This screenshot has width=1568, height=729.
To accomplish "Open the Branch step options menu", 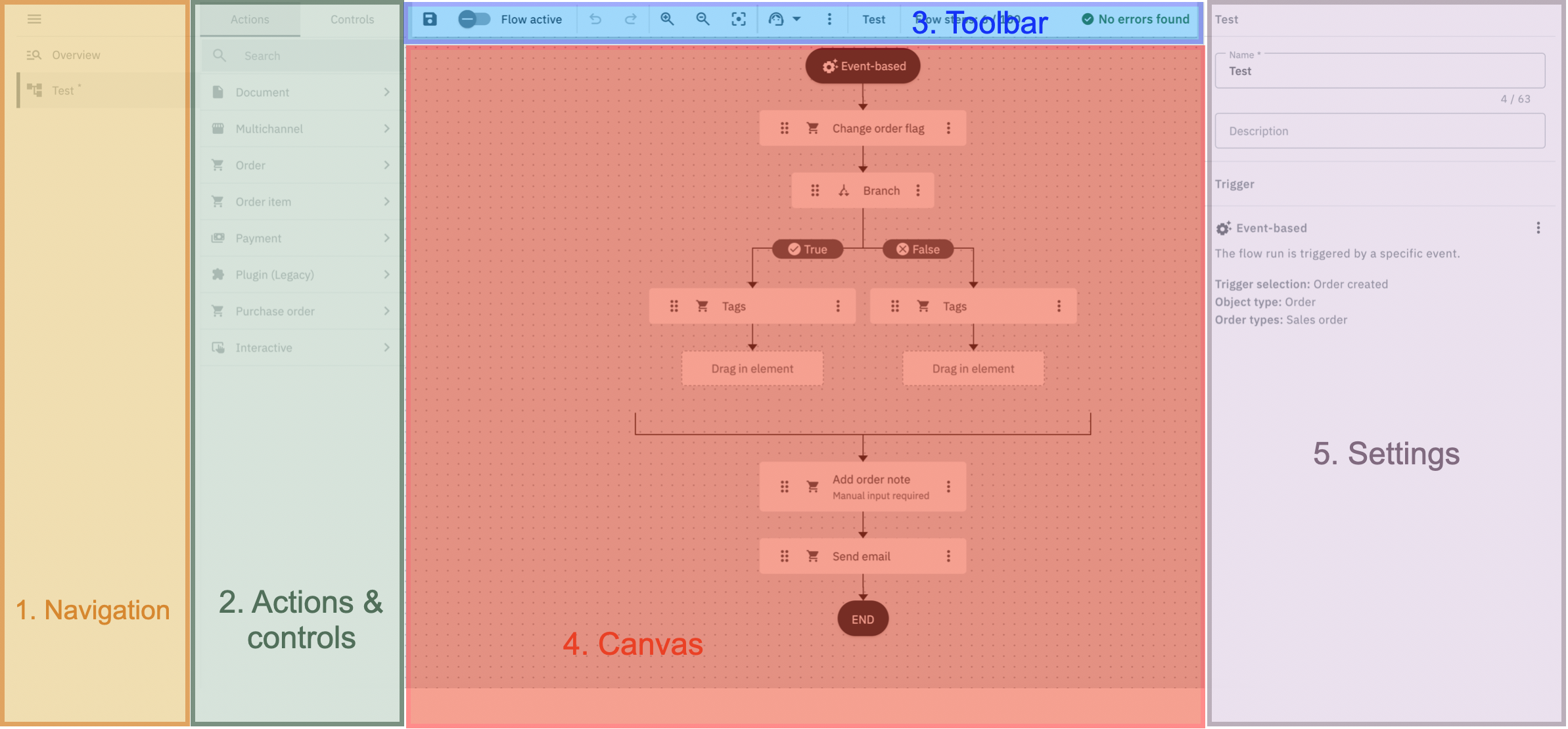I will [918, 190].
